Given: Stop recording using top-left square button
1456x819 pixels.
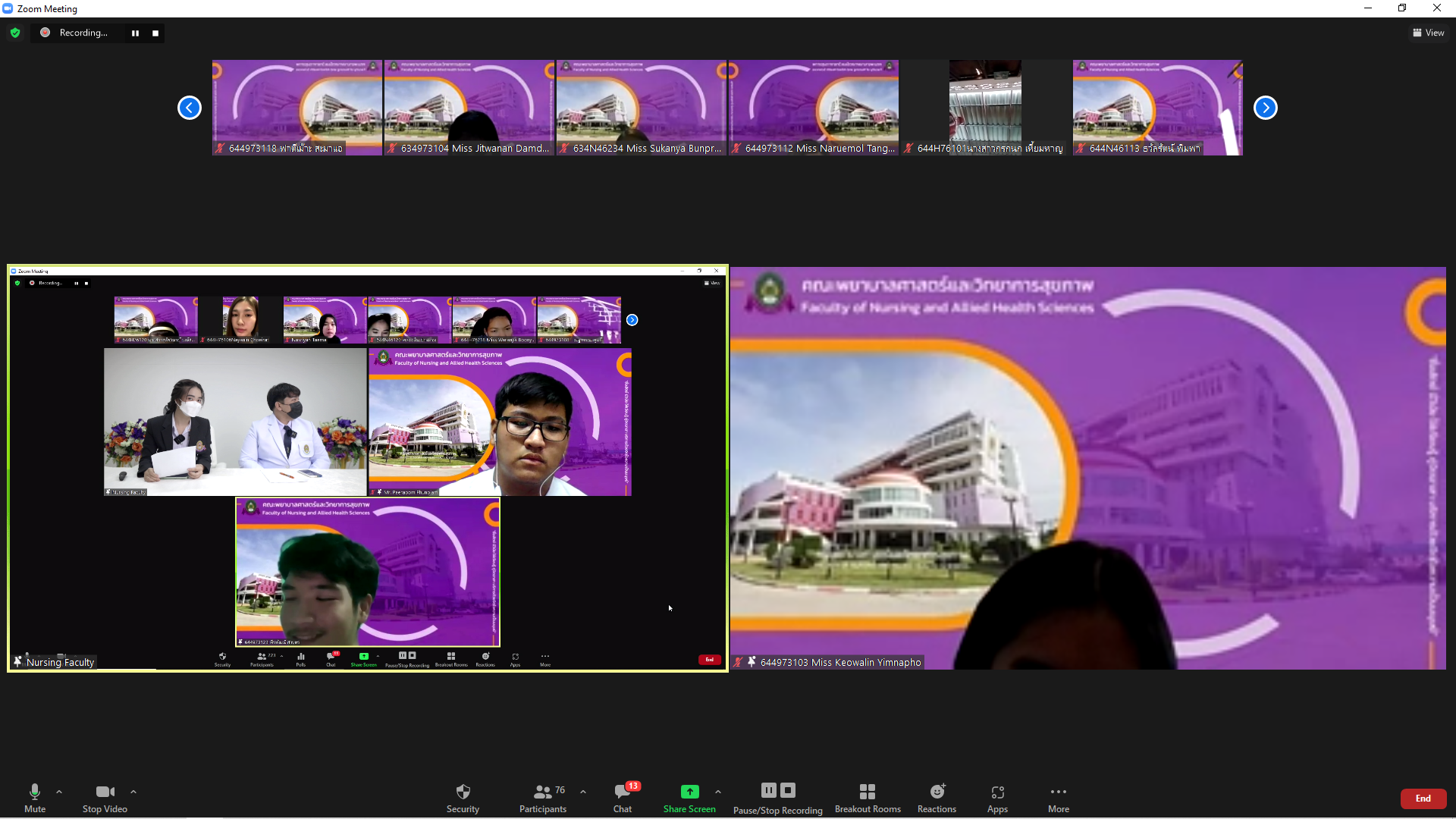Looking at the screenshot, I should pos(155,33).
